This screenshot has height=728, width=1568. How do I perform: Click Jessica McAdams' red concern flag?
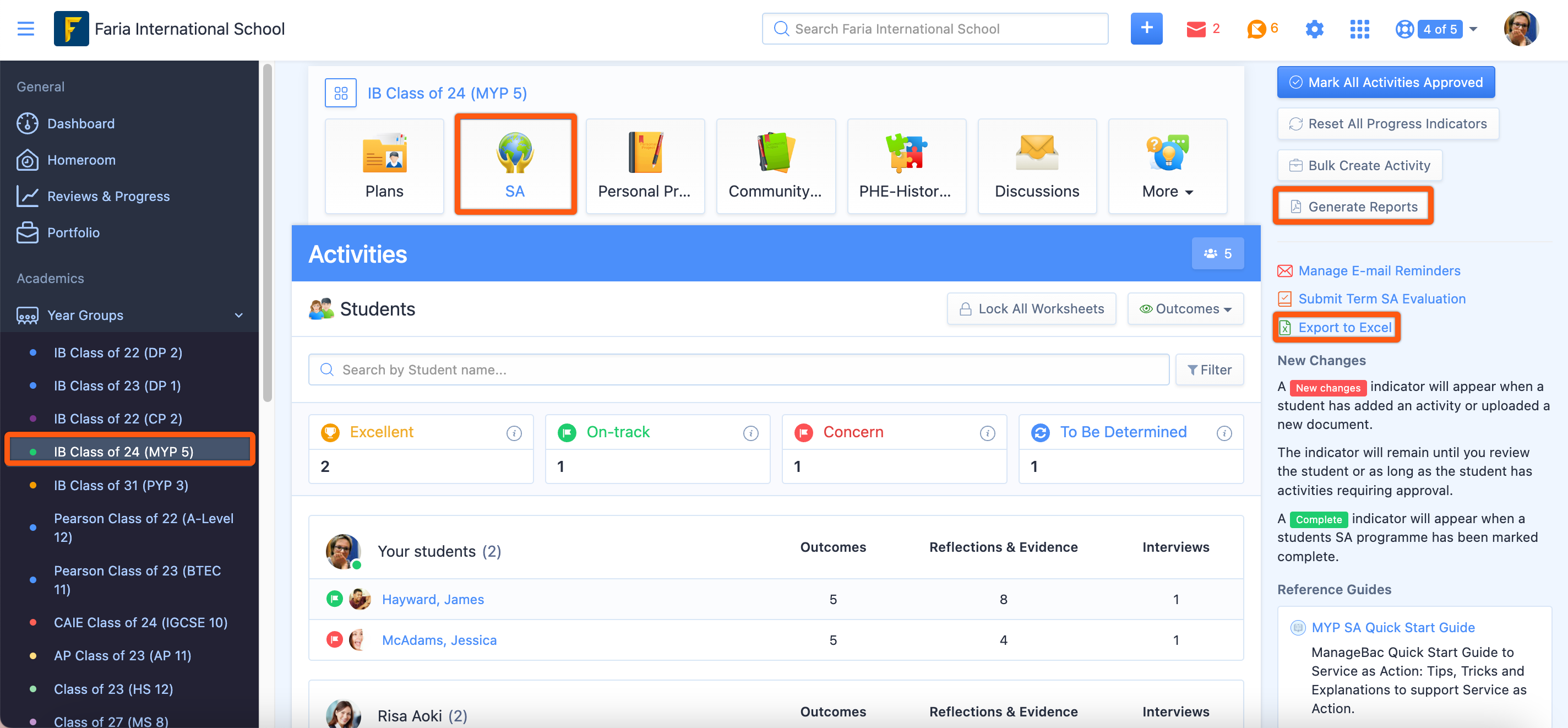[334, 640]
